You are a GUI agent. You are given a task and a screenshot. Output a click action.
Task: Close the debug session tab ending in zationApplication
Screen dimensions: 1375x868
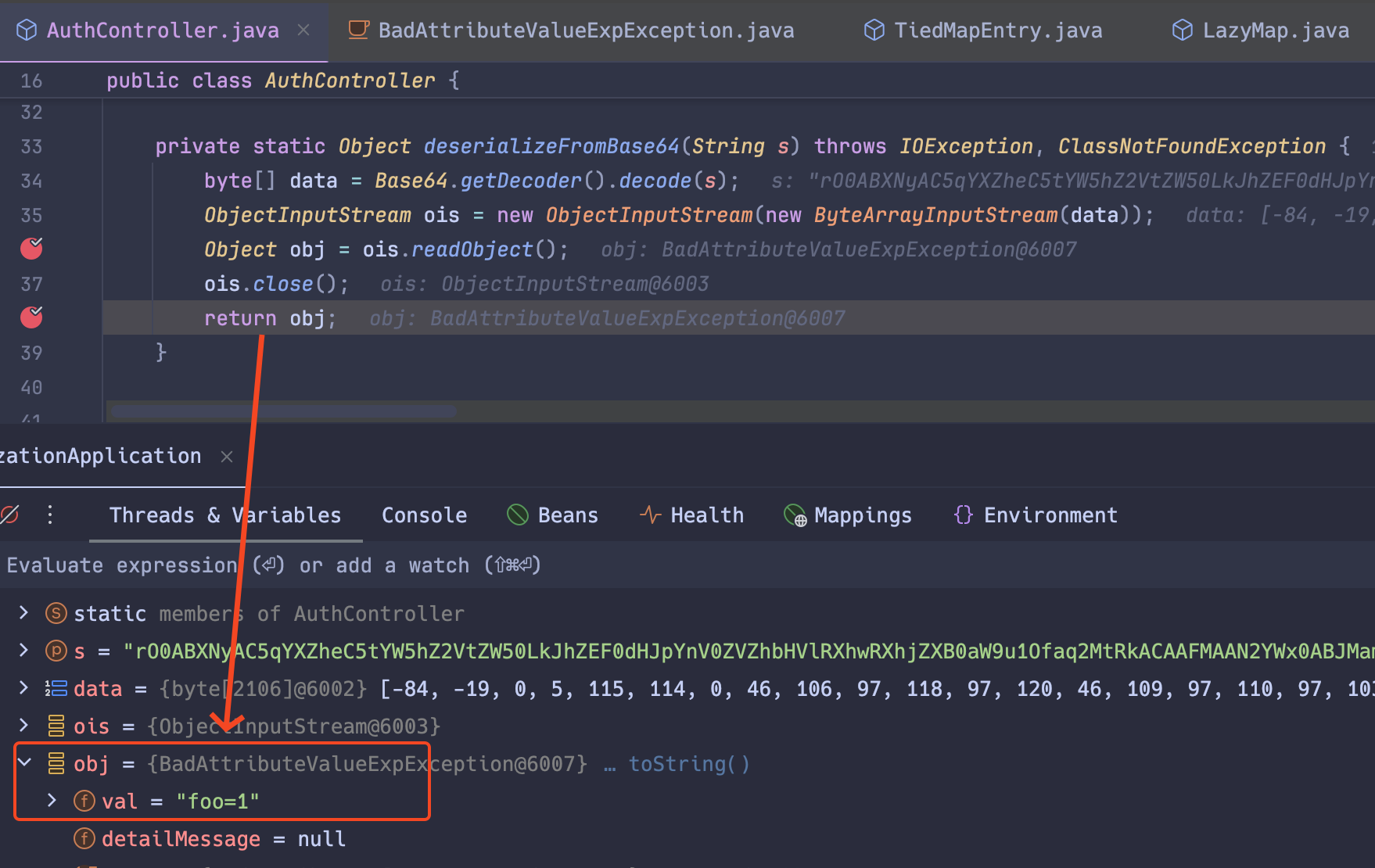(x=227, y=457)
